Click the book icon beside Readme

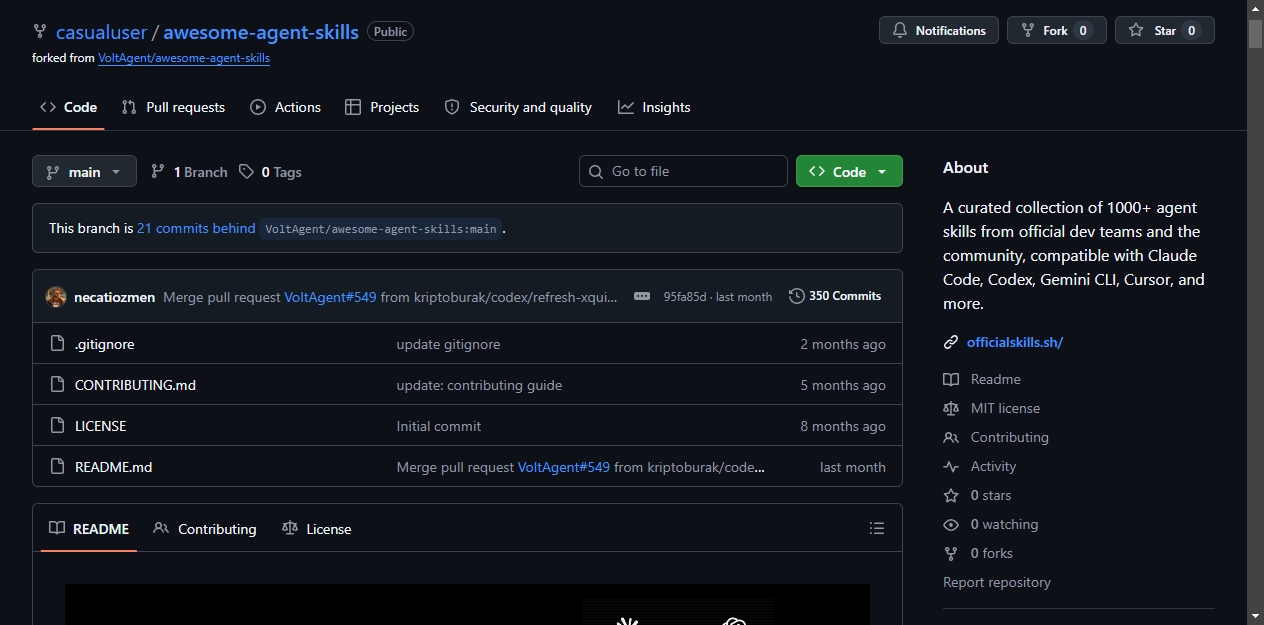pyautogui.click(x=951, y=379)
